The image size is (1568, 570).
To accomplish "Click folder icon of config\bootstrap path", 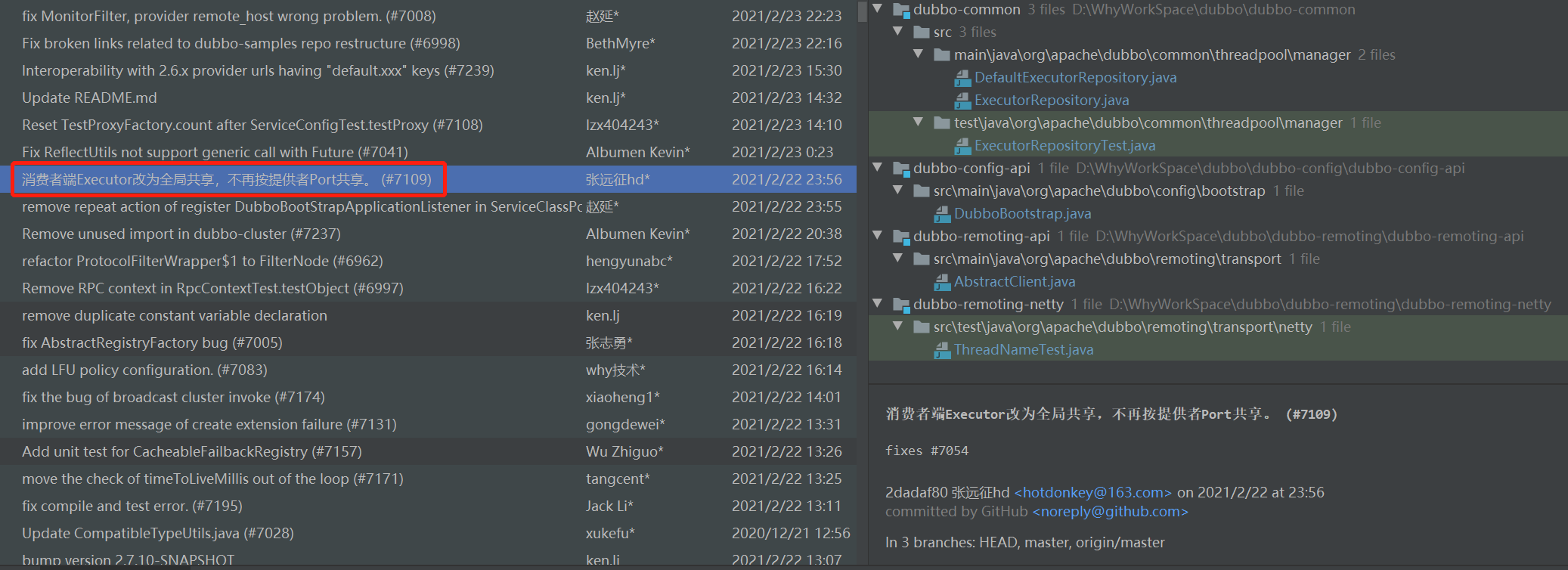I will 922,191.
